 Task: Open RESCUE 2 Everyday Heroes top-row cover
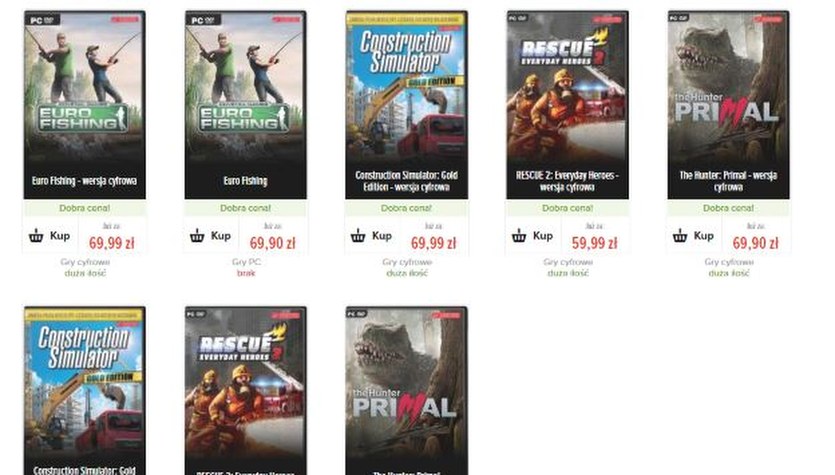point(567,105)
